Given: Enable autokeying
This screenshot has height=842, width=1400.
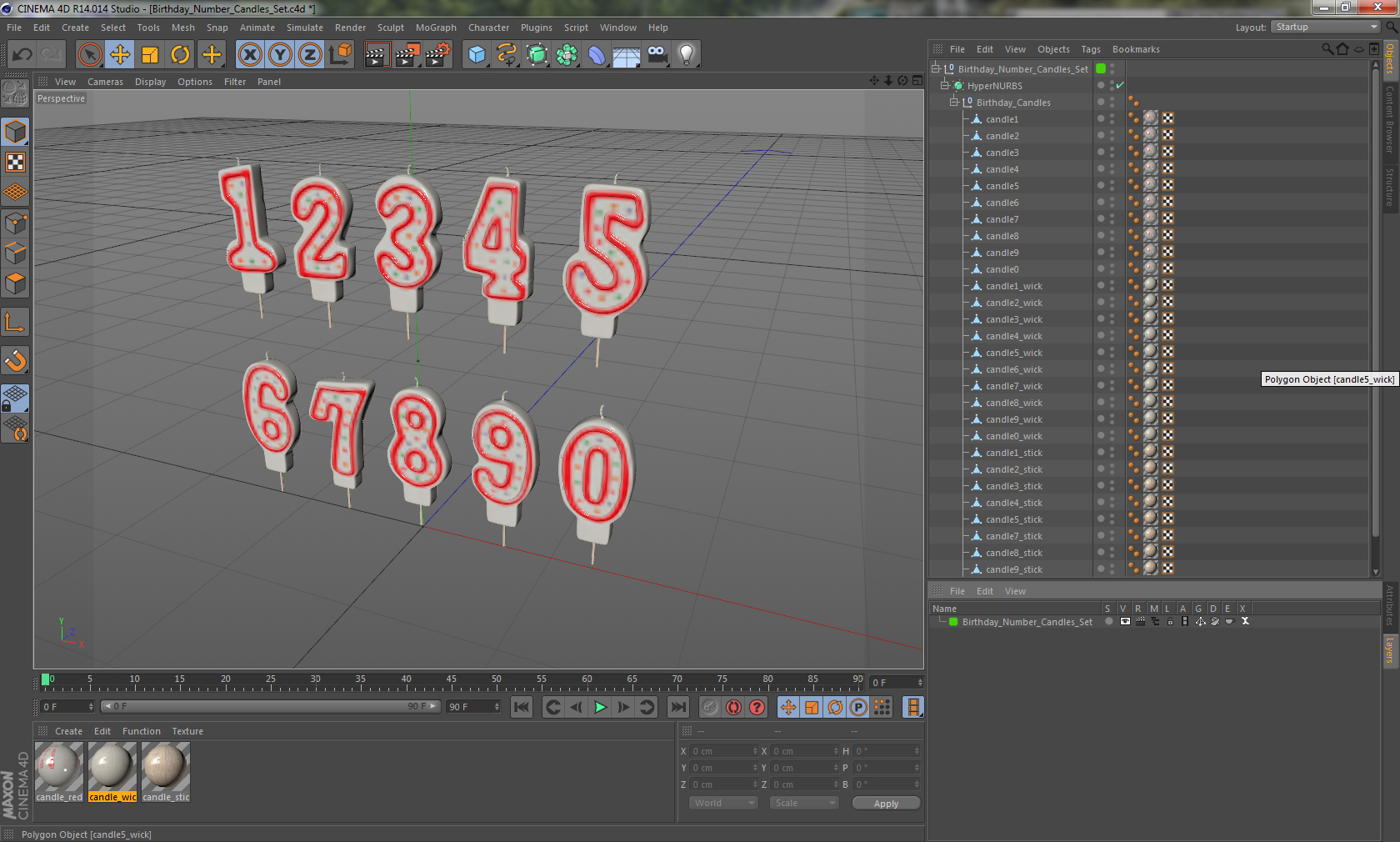Looking at the screenshot, I should [x=733, y=707].
